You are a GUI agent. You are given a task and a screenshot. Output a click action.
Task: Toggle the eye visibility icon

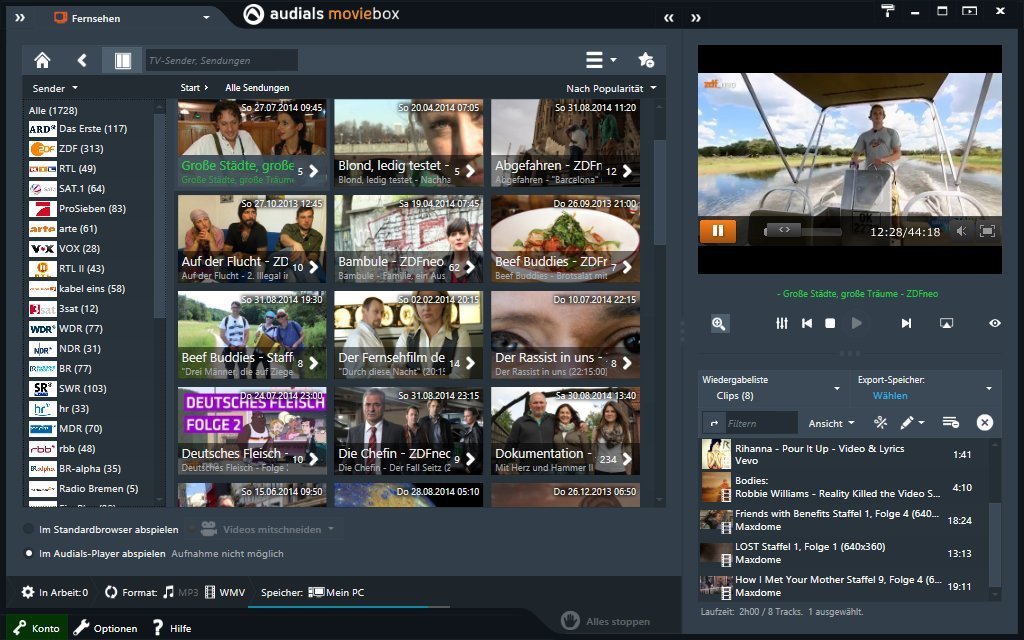coord(995,323)
